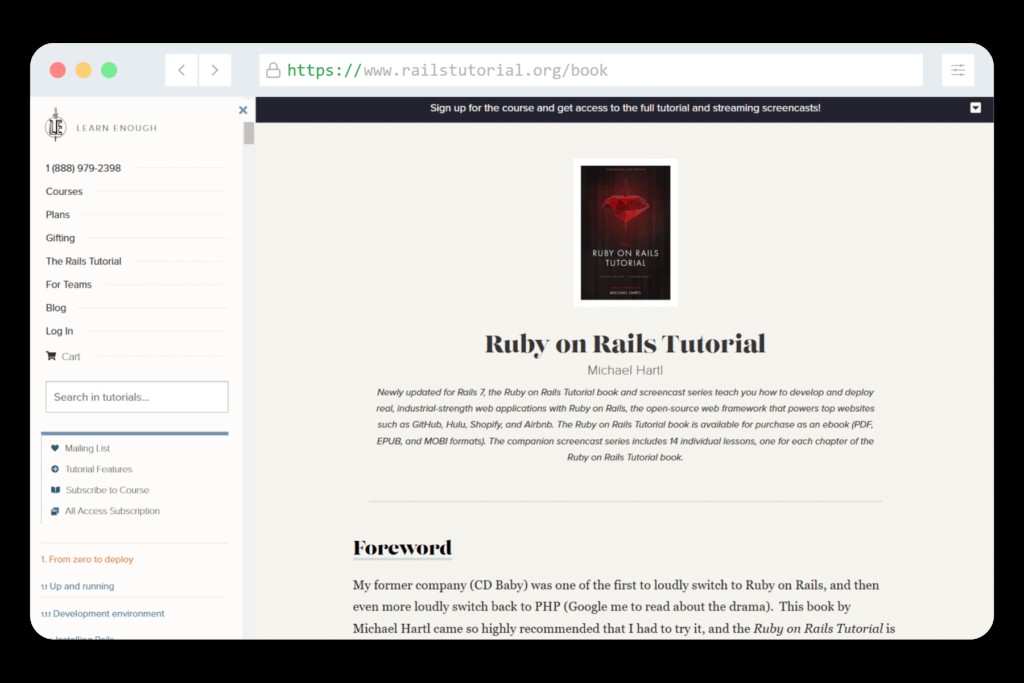Open the Gifting menu item

point(60,238)
